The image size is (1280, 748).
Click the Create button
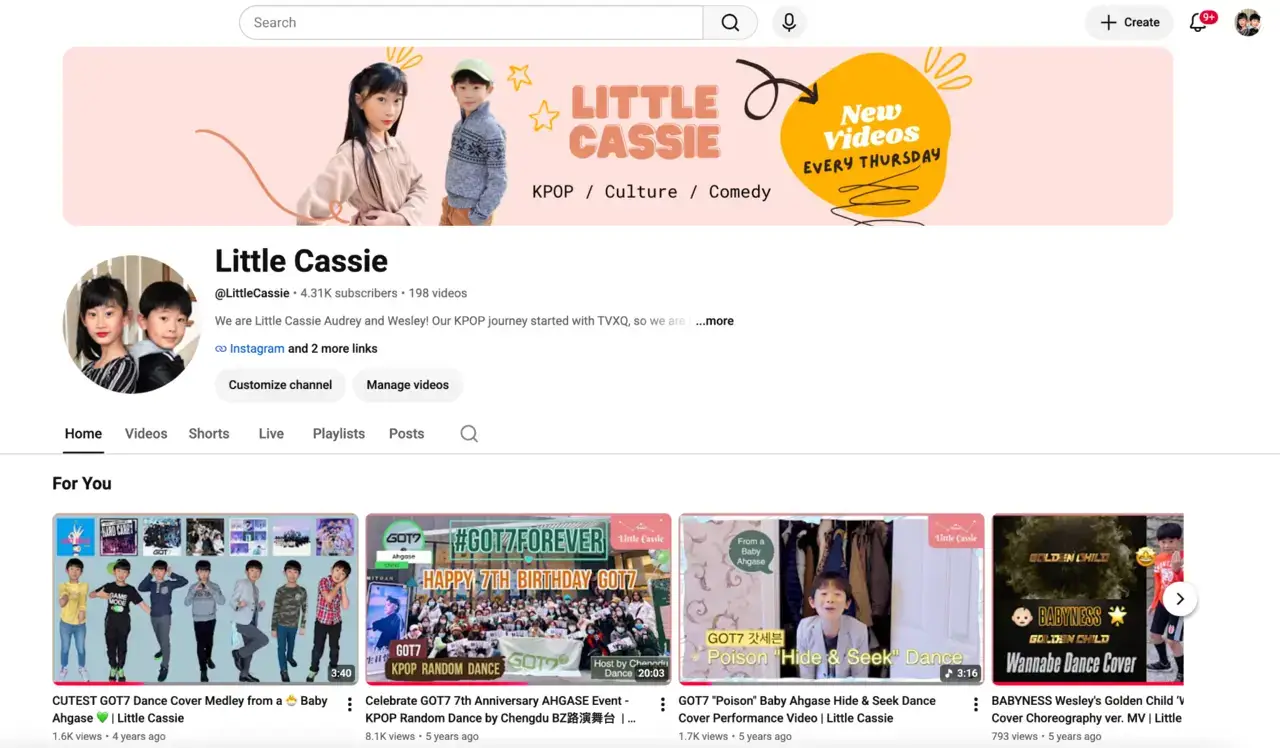click(x=1130, y=23)
